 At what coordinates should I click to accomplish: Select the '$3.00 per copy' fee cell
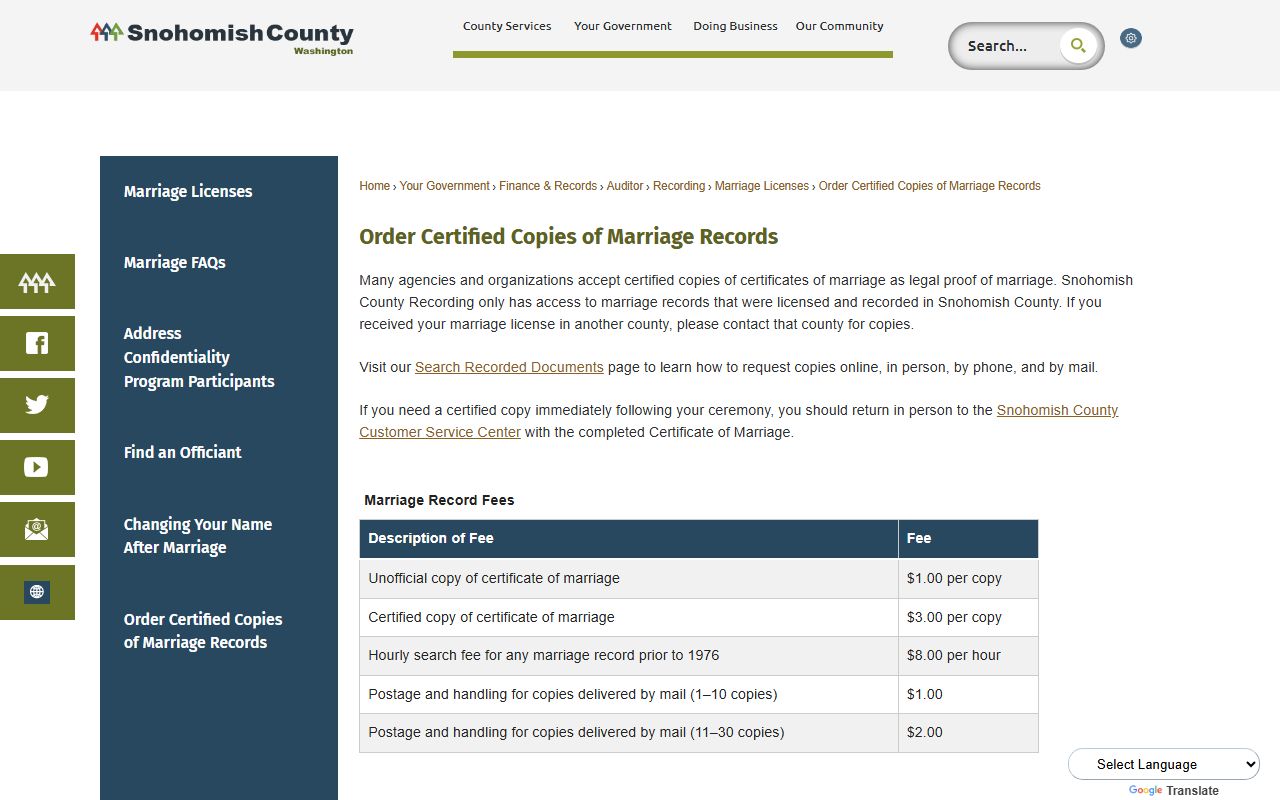[x=968, y=617]
